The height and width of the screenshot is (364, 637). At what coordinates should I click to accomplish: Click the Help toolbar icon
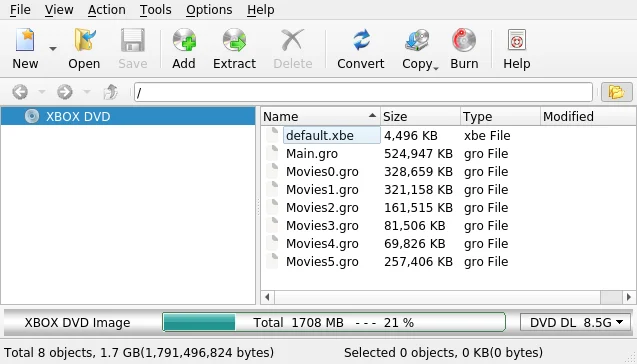[x=517, y=40]
